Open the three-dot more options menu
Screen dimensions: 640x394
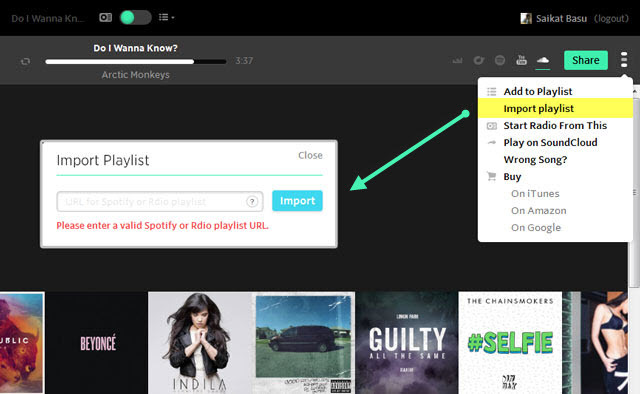[624, 60]
